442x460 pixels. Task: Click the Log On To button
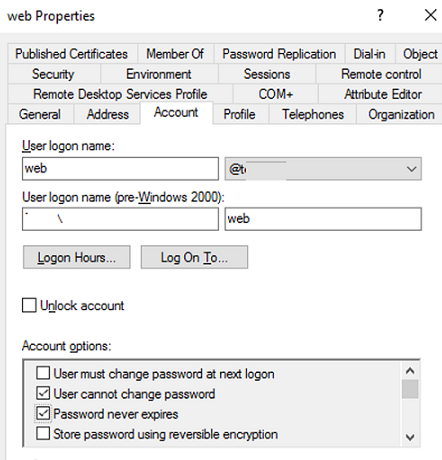[194, 257]
